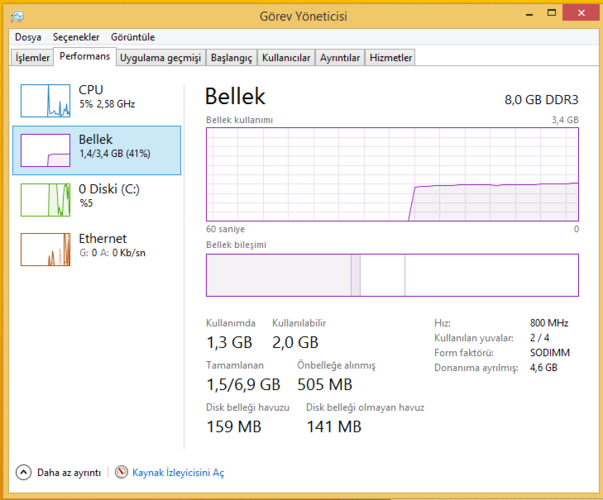The height and width of the screenshot is (500, 603).
Task: Click the large Bellek heading
Action: coord(235,96)
